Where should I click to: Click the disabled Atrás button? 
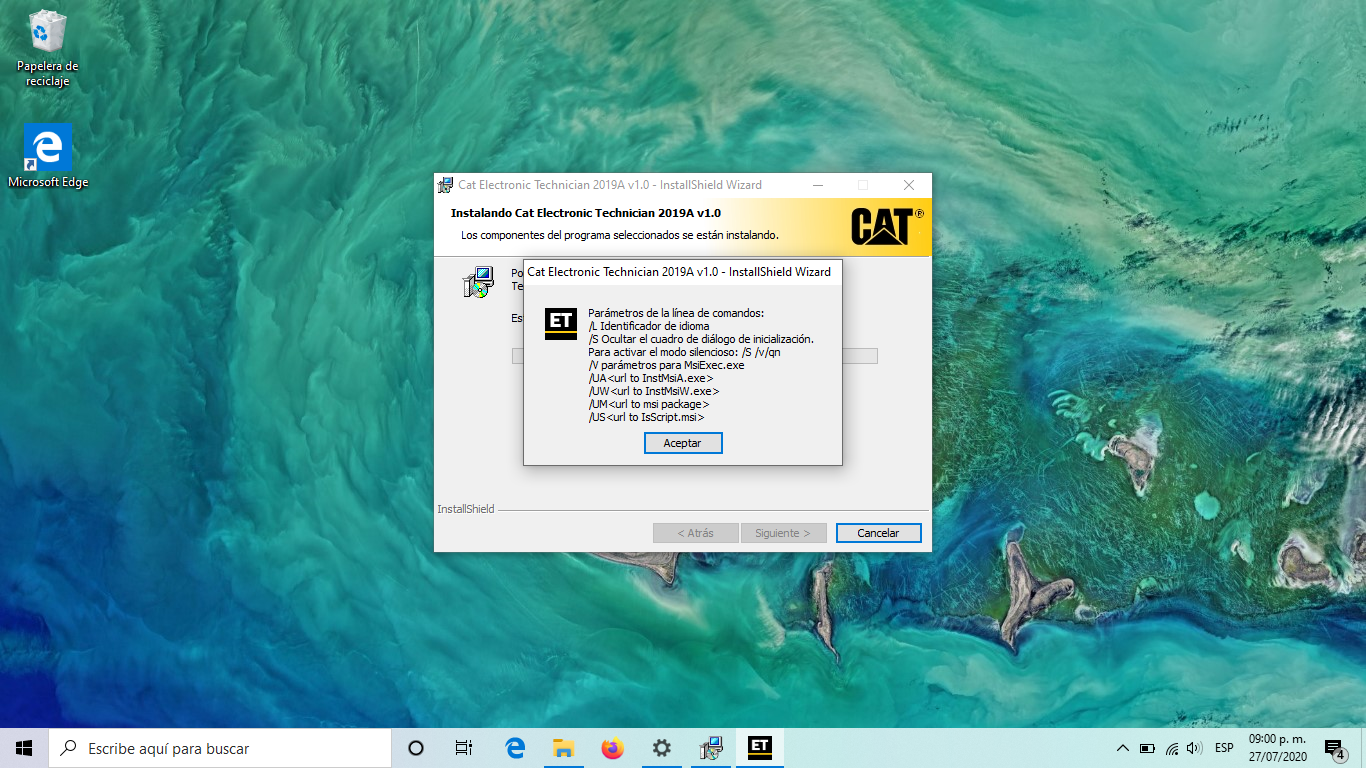point(695,533)
